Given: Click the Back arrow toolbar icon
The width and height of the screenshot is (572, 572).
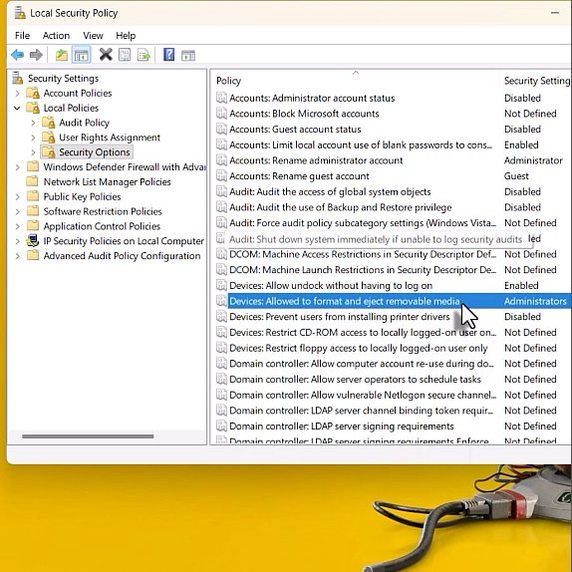Looking at the screenshot, I should tap(18, 55).
